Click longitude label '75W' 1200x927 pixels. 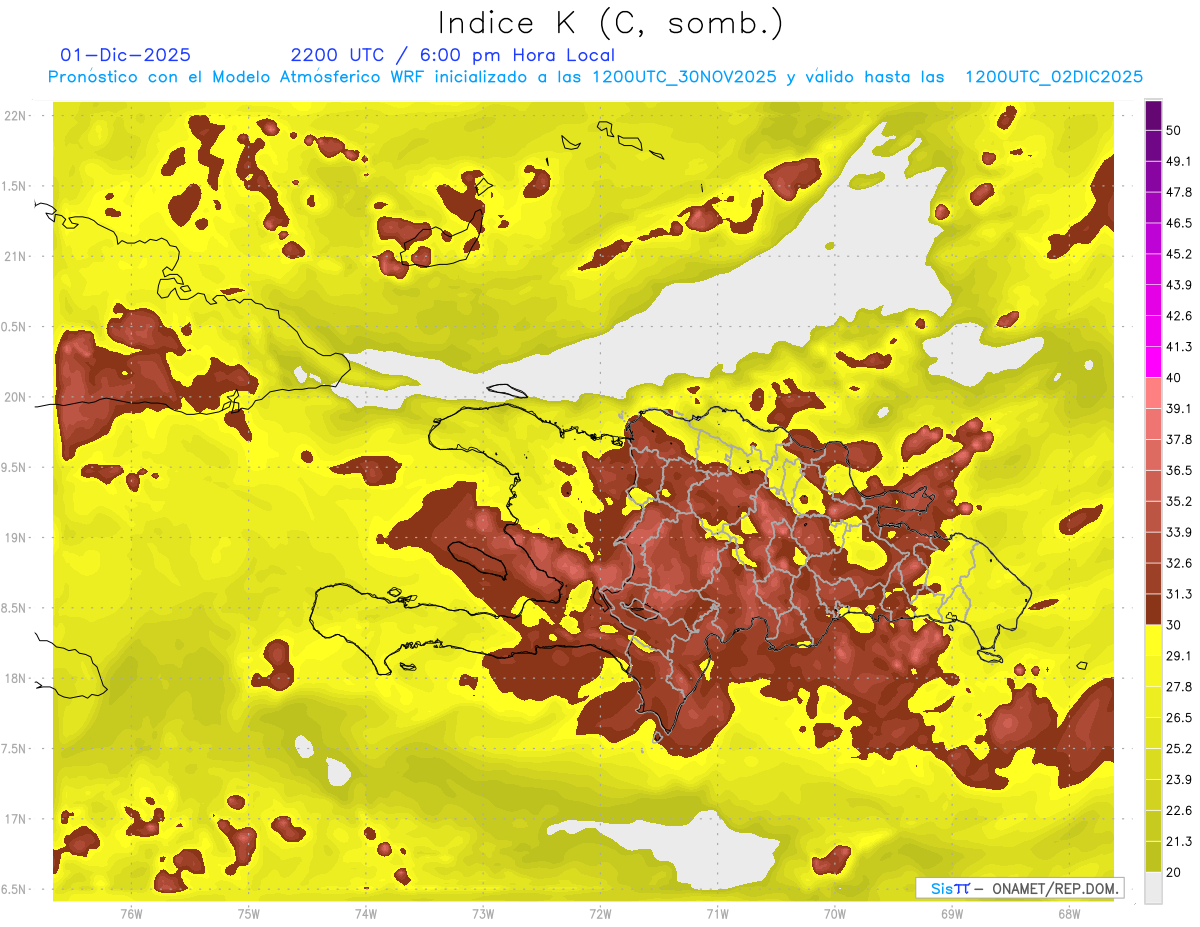[x=249, y=913]
